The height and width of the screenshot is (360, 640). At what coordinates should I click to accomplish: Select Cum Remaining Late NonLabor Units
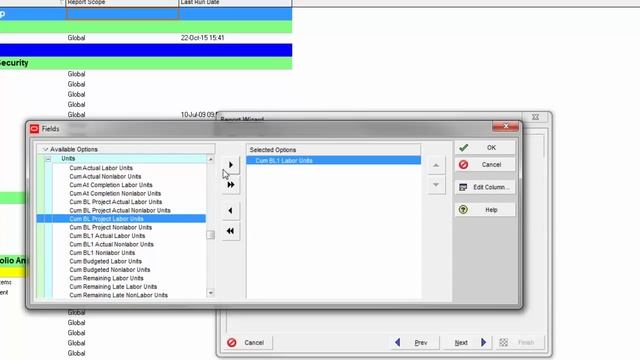tap(118, 295)
